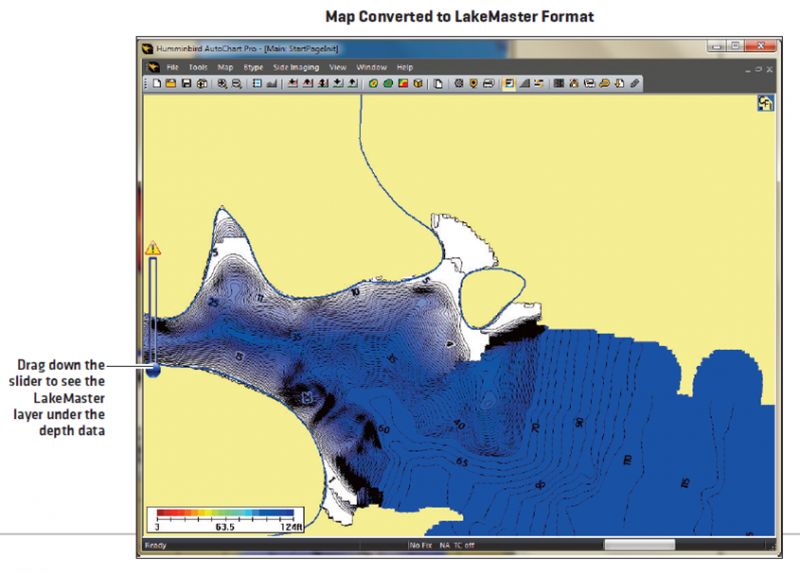
Task: Click the pencil edit icon in toolbar
Action: tap(635, 83)
